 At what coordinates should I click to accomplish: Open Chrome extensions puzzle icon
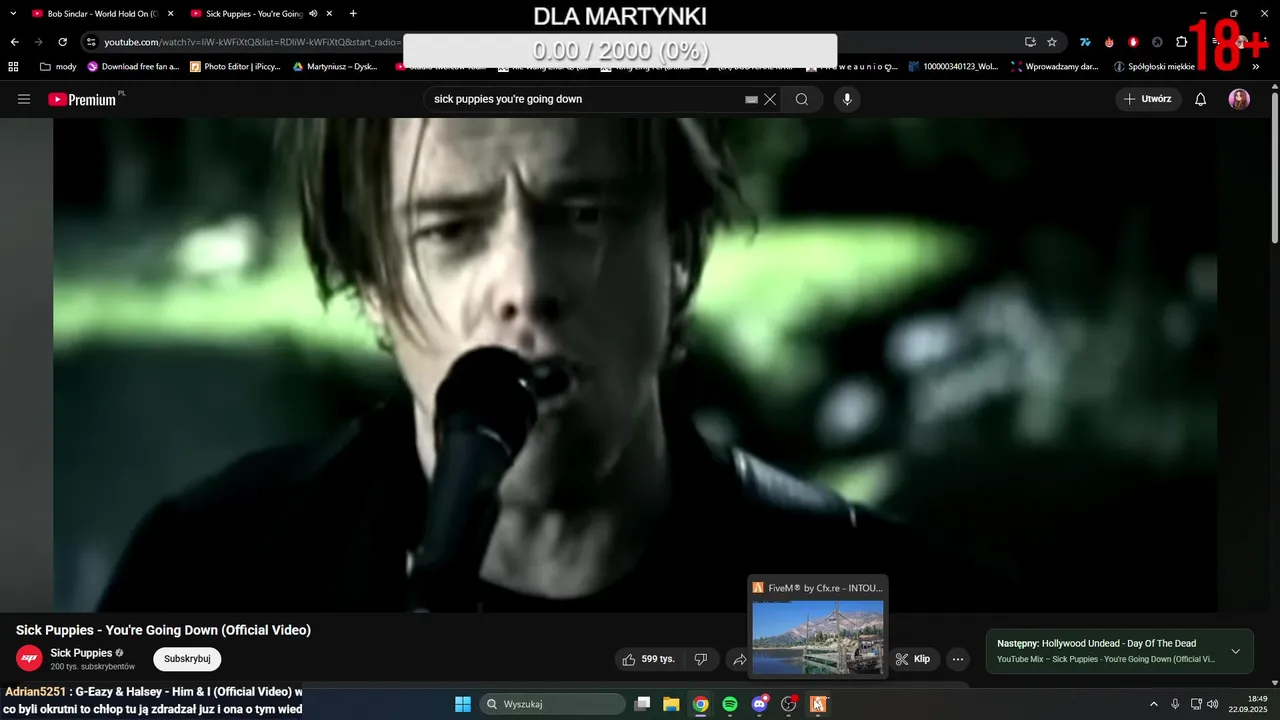pyautogui.click(x=1181, y=42)
